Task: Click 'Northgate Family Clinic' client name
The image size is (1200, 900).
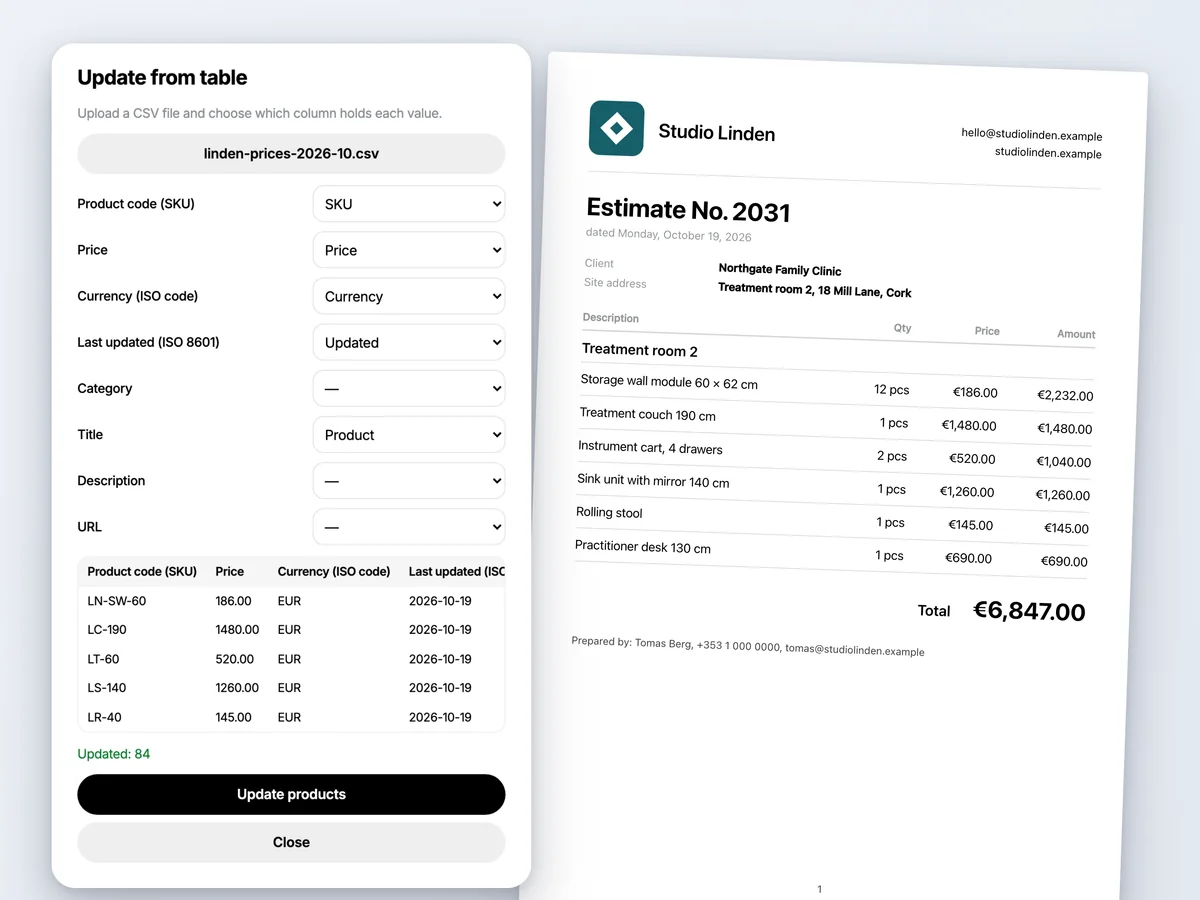Action: coord(780,270)
